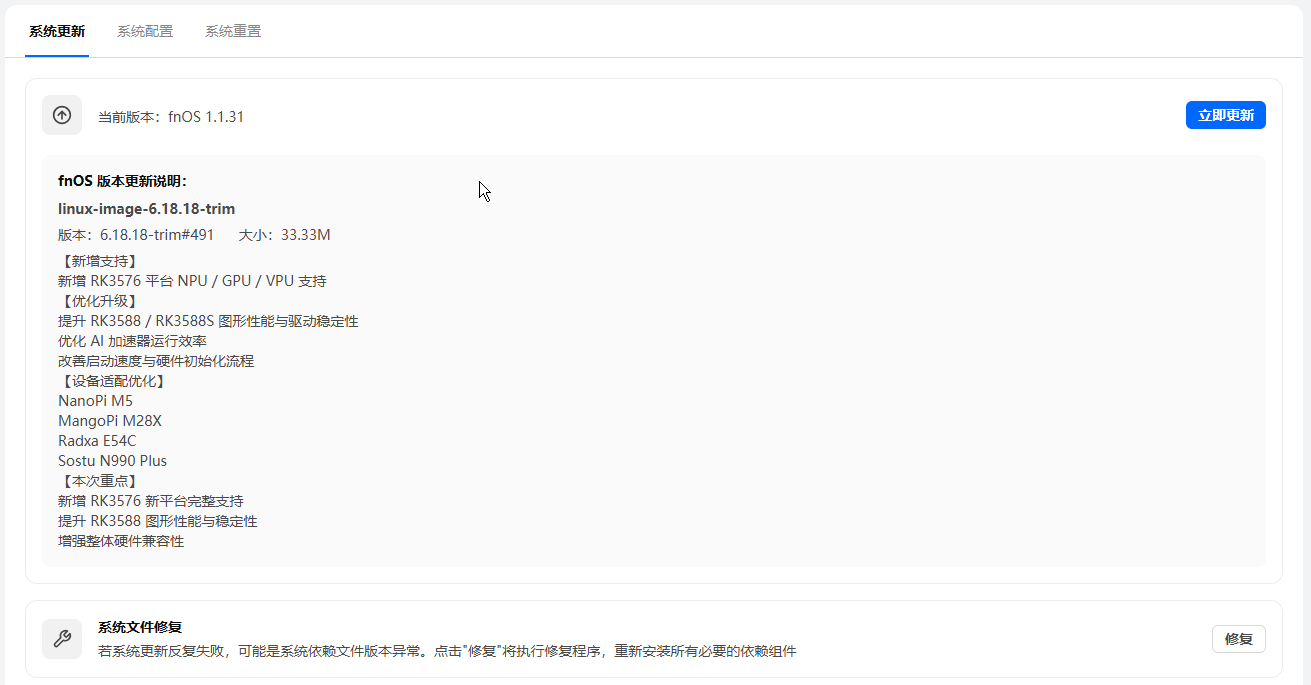Click the text 当前版本：fnOS 1.1.31
Image resolution: width=1311 pixels, height=685 pixels.
click(171, 117)
